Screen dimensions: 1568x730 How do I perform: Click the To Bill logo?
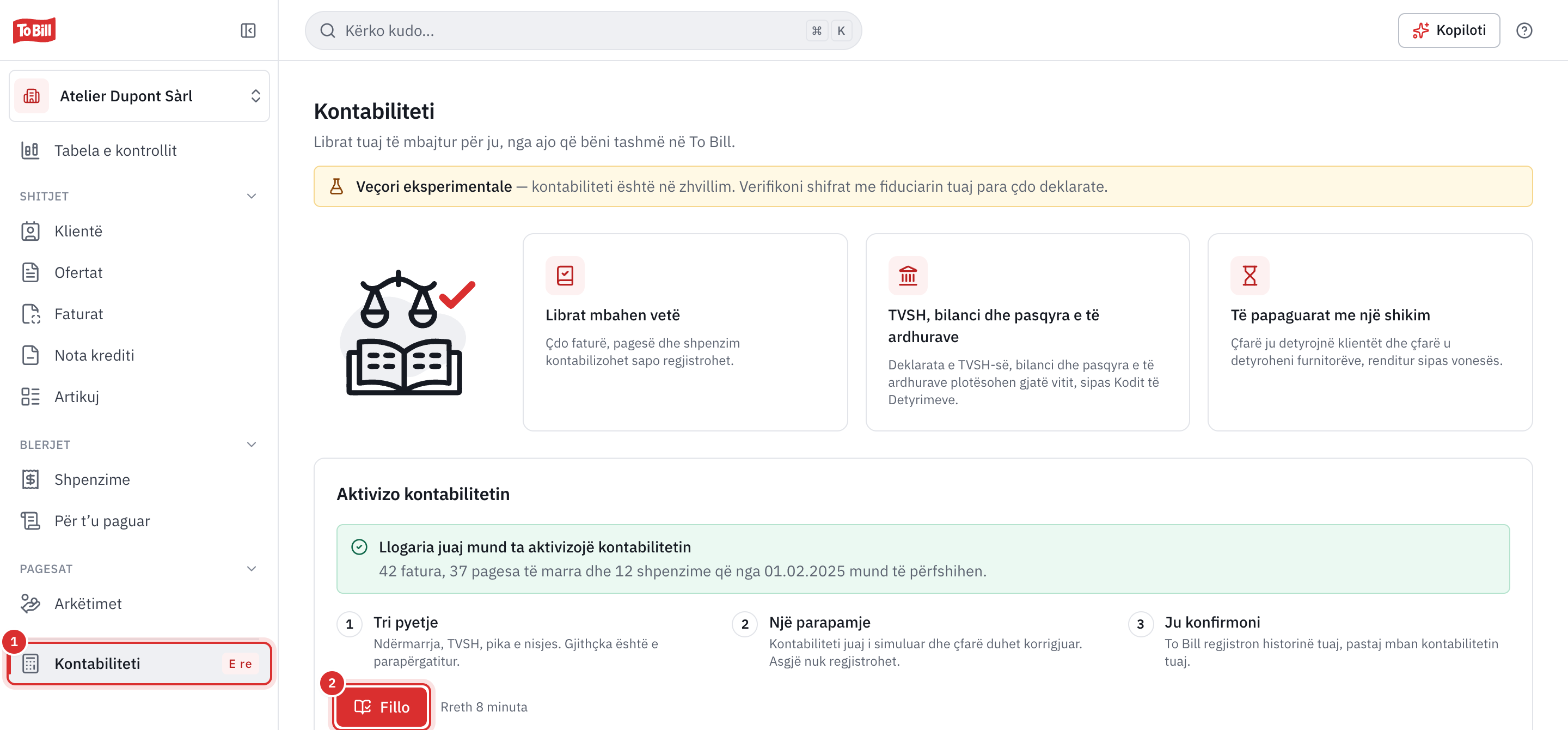coord(34,31)
